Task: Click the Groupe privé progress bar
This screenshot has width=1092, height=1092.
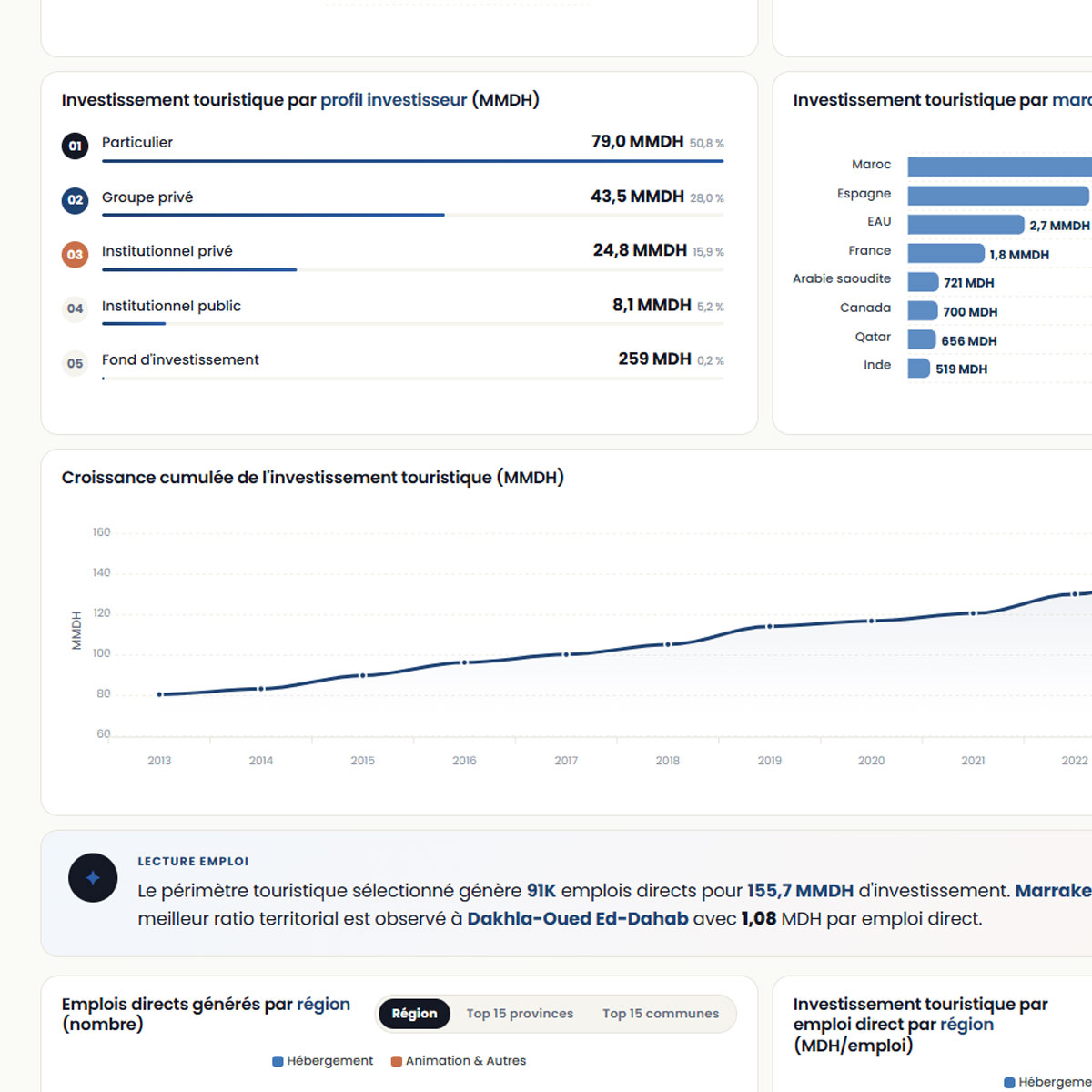Action: pyautogui.click(x=412, y=215)
